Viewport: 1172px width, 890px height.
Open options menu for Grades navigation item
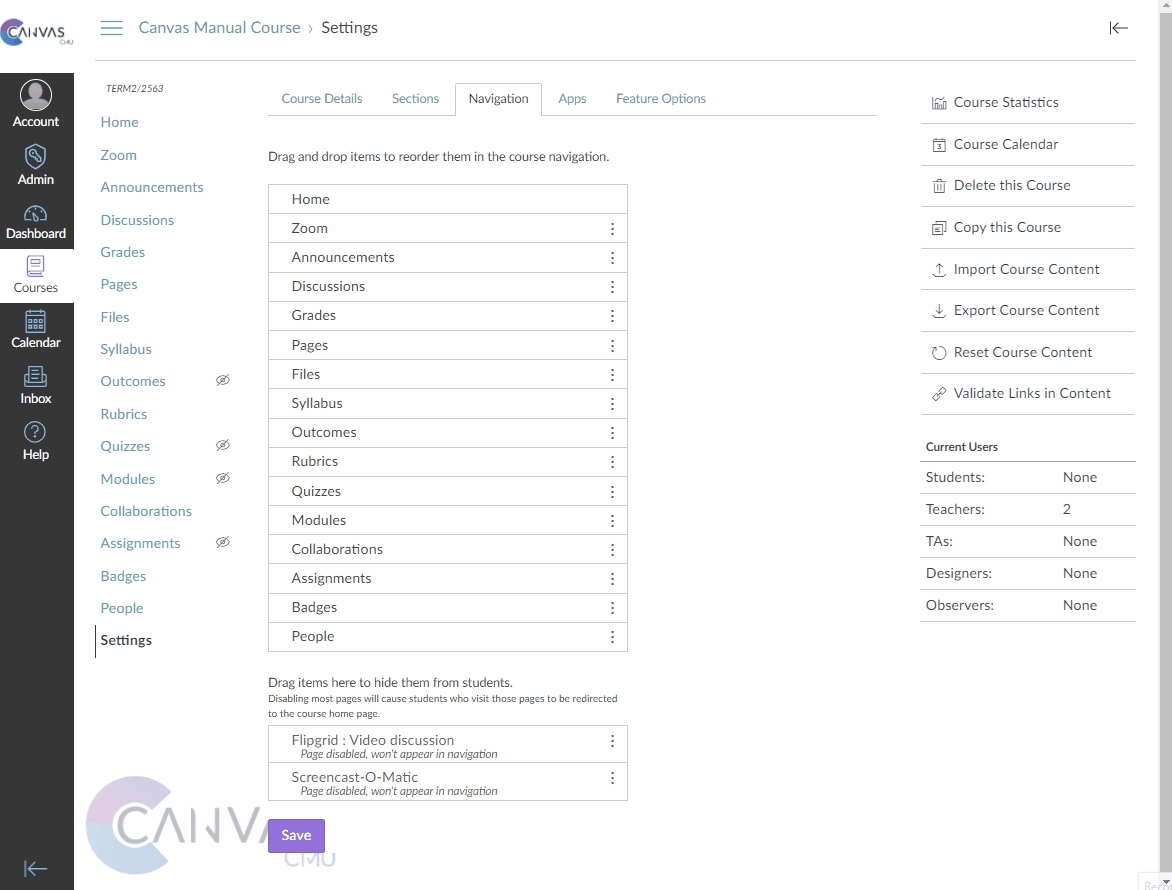pos(612,316)
